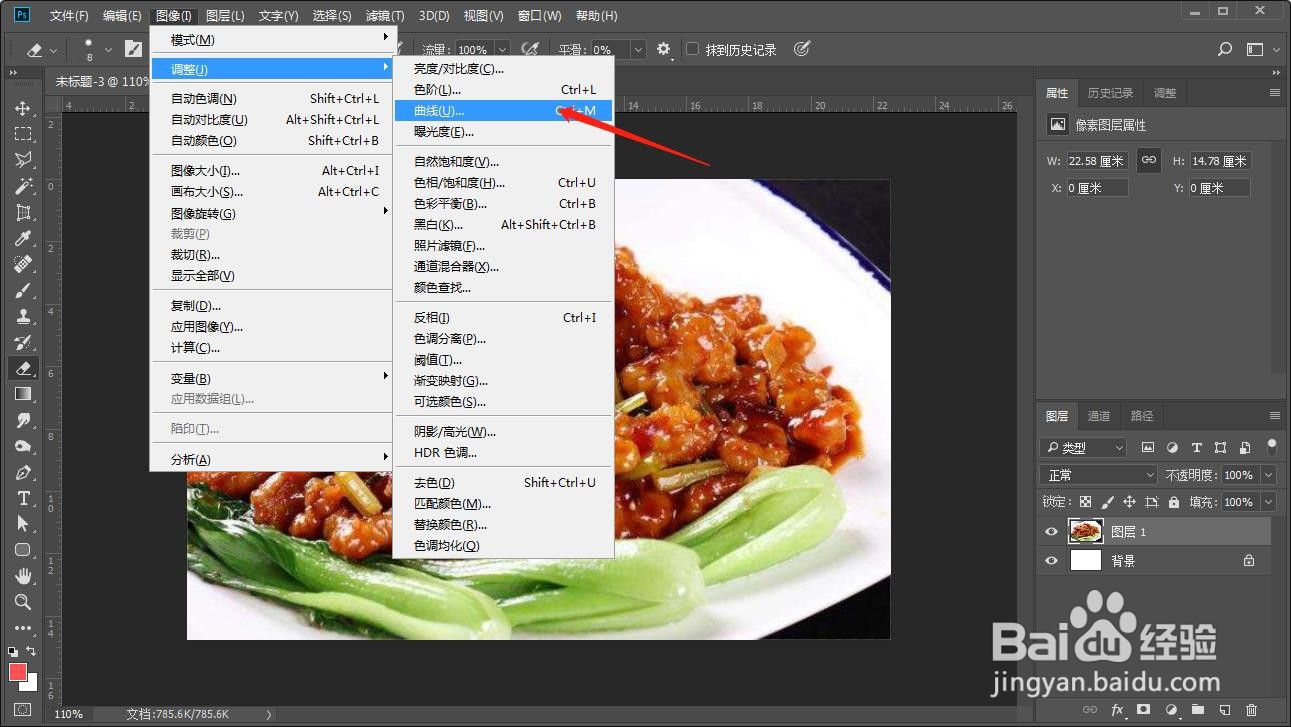Toggle visibility of 图层 1

[x=1051, y=531]
